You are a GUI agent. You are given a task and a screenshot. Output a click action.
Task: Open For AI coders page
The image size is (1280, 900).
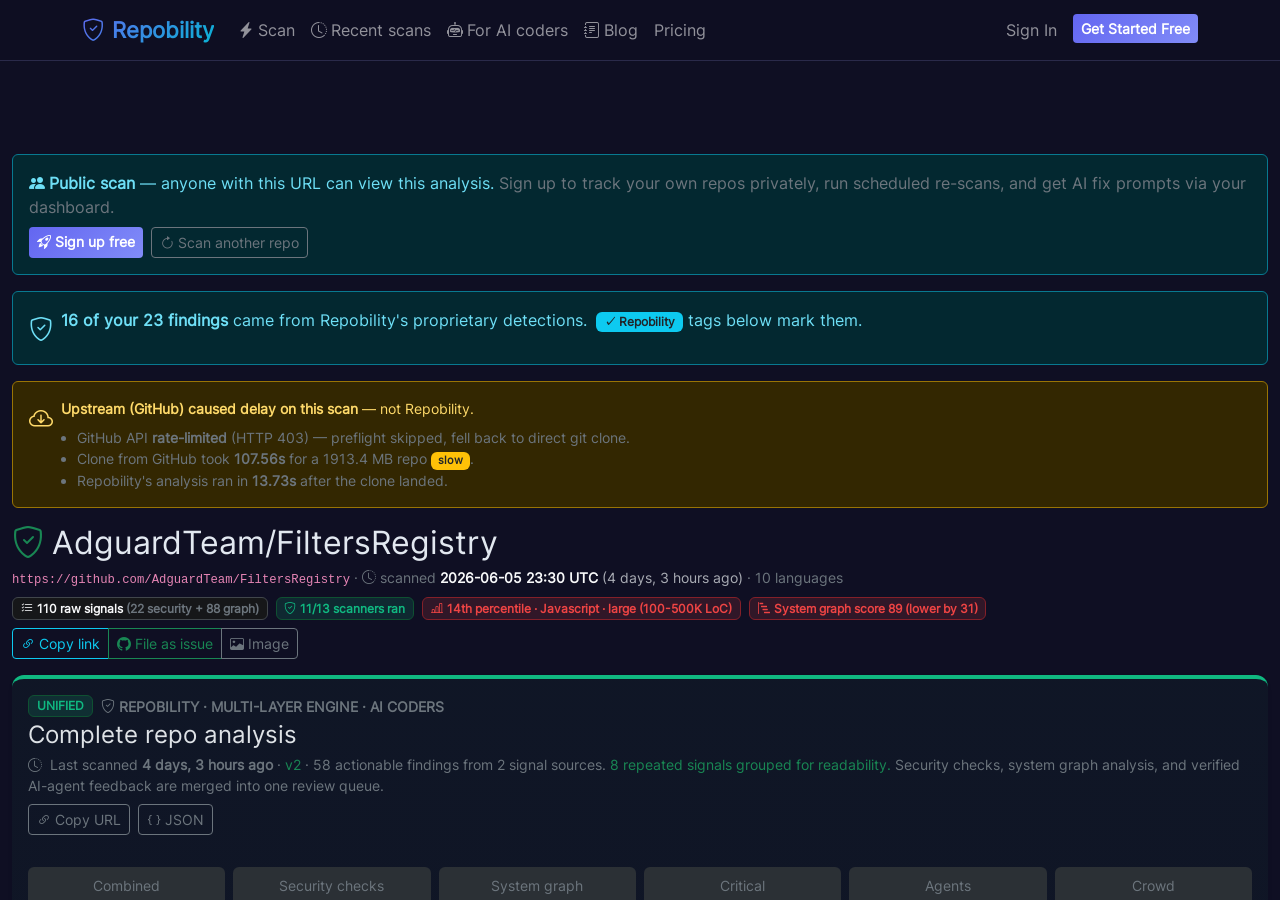point(508,30)
